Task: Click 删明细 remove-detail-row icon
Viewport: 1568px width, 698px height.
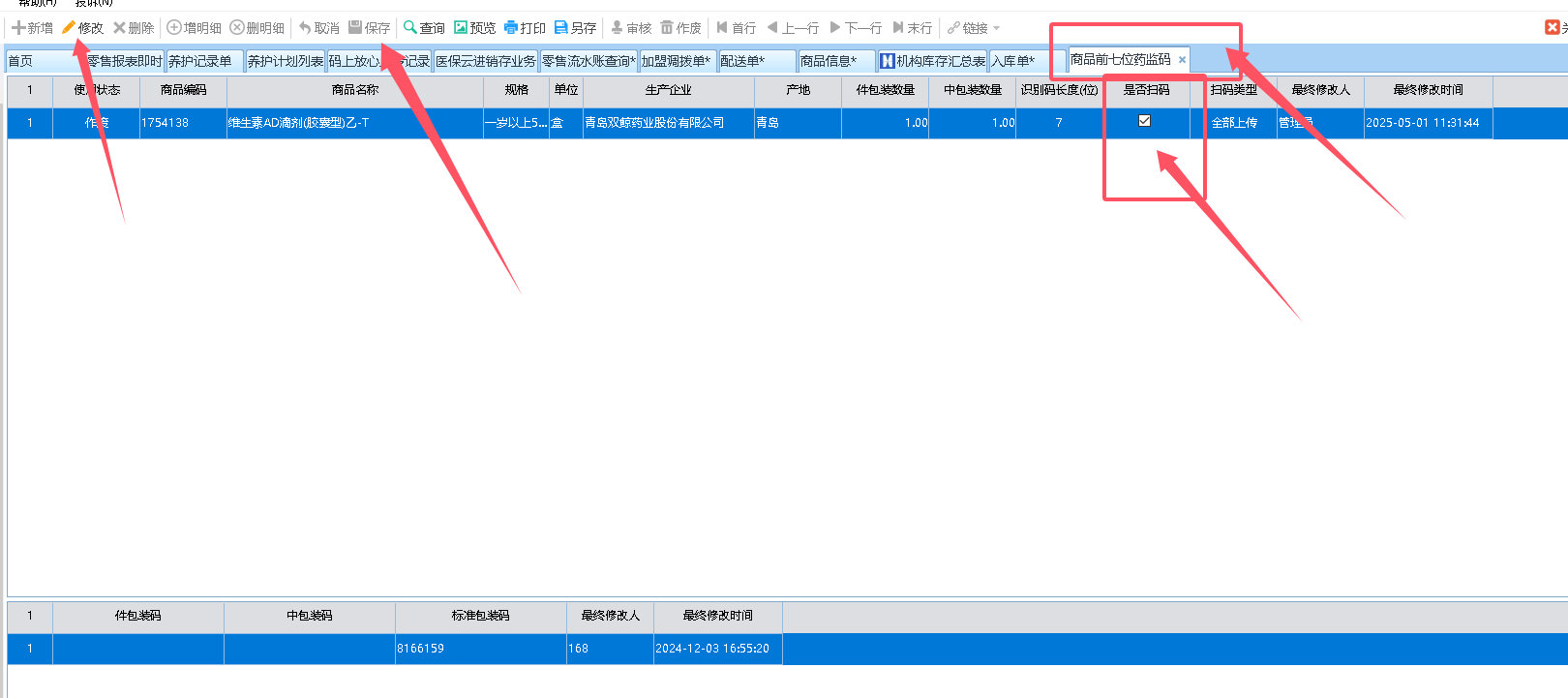Action: point(237,28)
